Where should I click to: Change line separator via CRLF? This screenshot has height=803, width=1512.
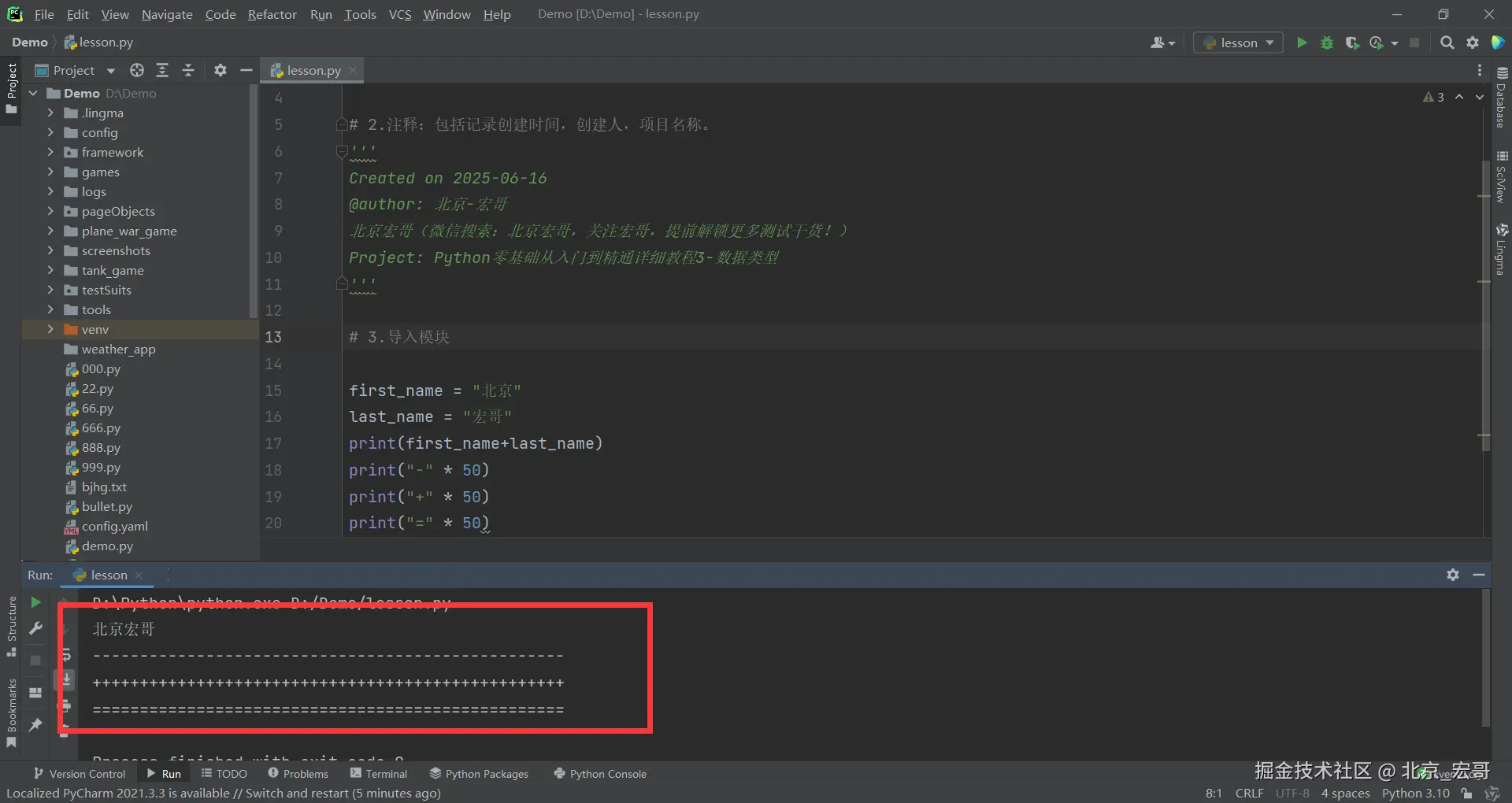(1250, 793)
